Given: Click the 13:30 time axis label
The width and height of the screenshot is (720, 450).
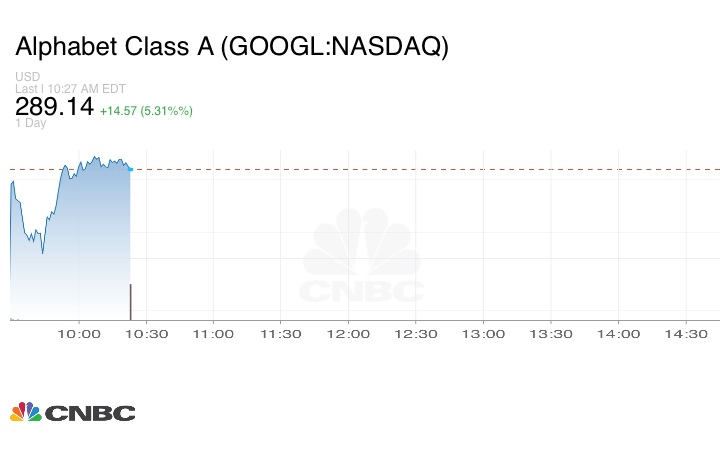Looking at the screenshot, I should pos(551,334).
